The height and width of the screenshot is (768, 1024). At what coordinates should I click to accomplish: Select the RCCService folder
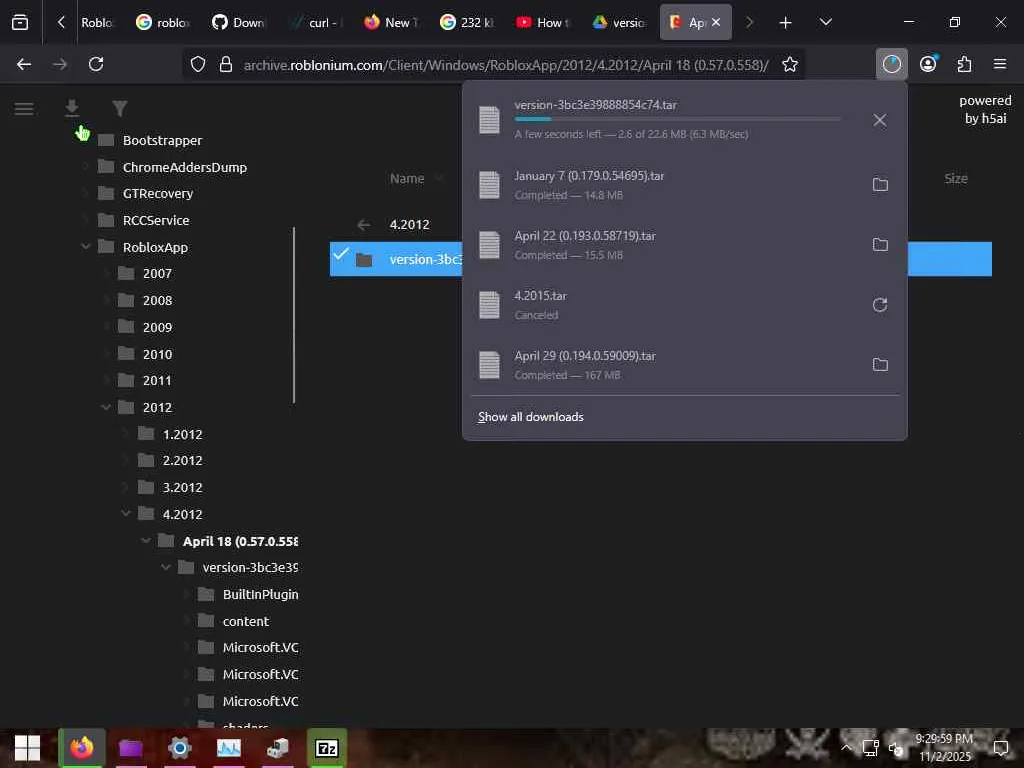click(155, 220)
